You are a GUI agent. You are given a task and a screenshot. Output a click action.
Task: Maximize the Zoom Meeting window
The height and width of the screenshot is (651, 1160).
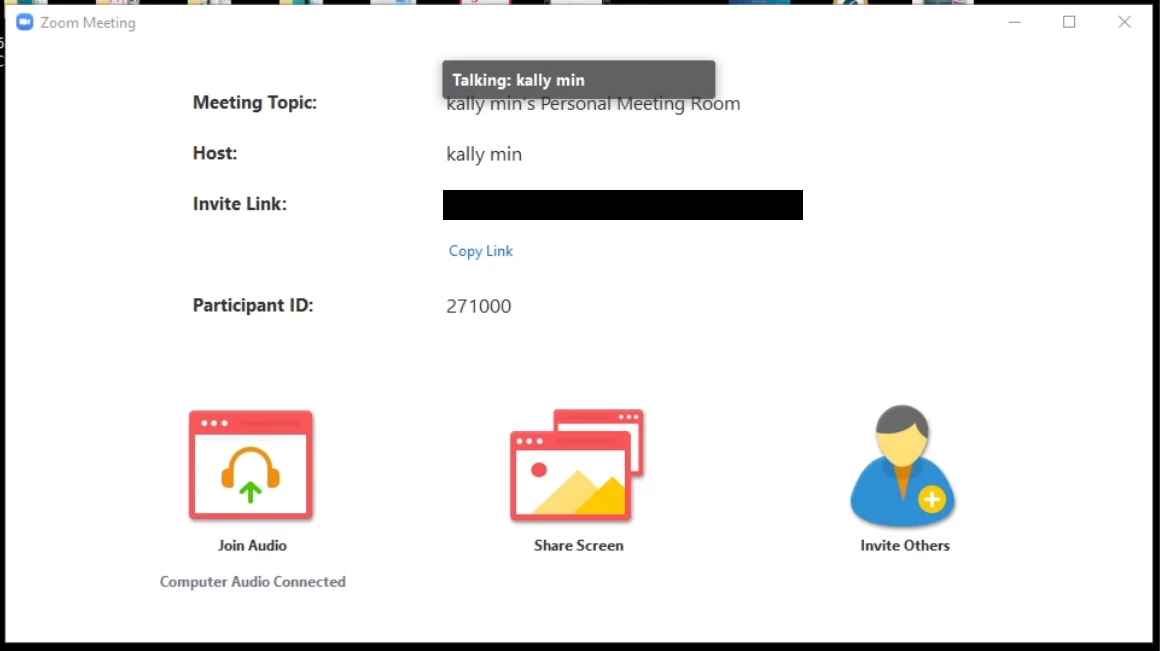[1069, 22]
